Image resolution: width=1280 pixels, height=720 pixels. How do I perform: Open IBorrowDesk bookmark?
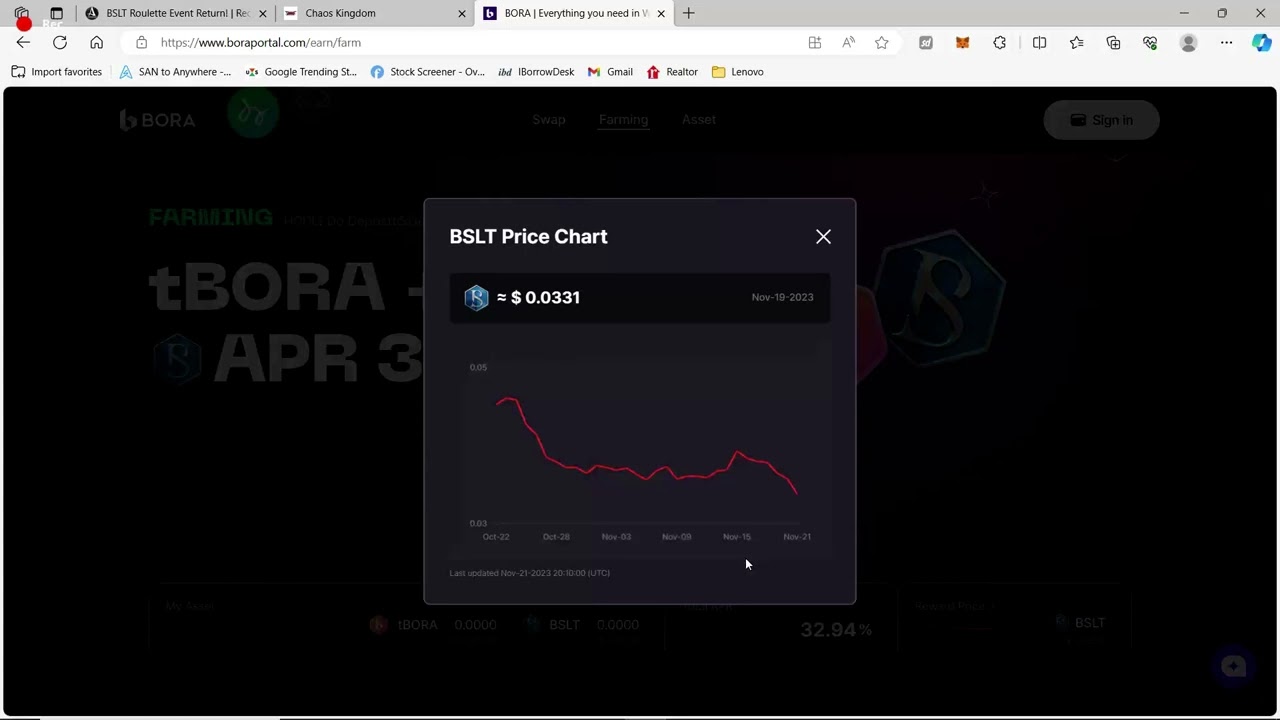pos(536,72)
